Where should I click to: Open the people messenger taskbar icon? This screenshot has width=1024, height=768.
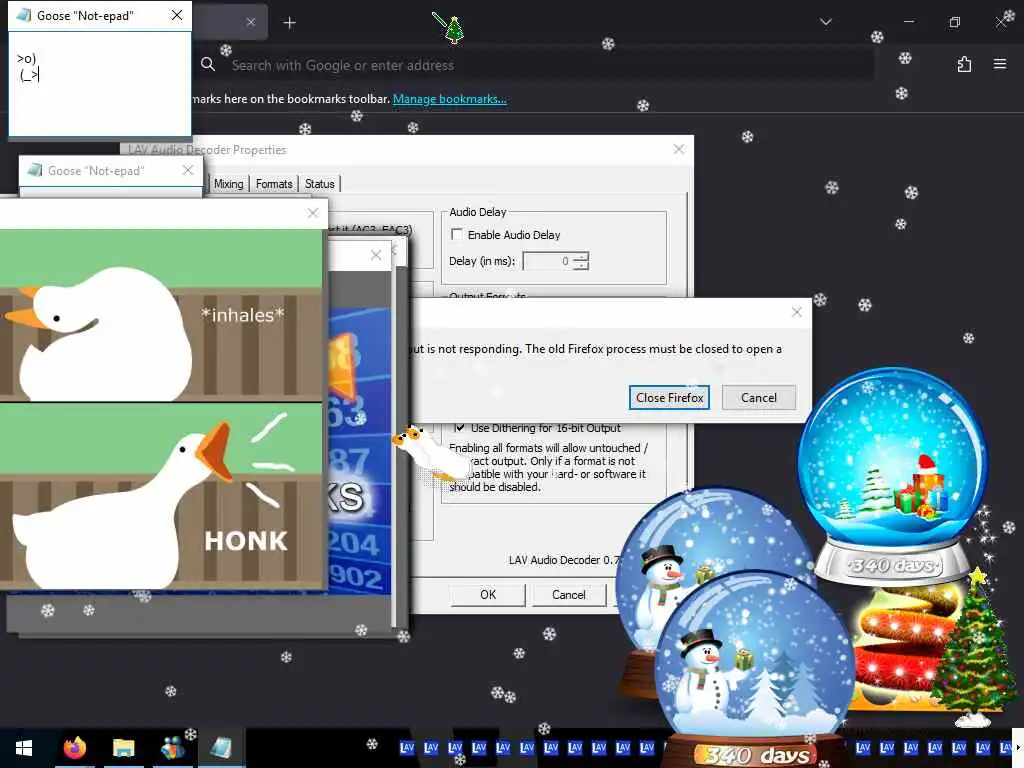(172, 748)
